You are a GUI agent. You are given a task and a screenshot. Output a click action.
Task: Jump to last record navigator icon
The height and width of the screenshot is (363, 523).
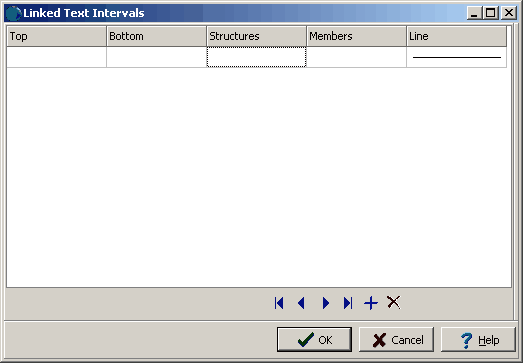348,303
